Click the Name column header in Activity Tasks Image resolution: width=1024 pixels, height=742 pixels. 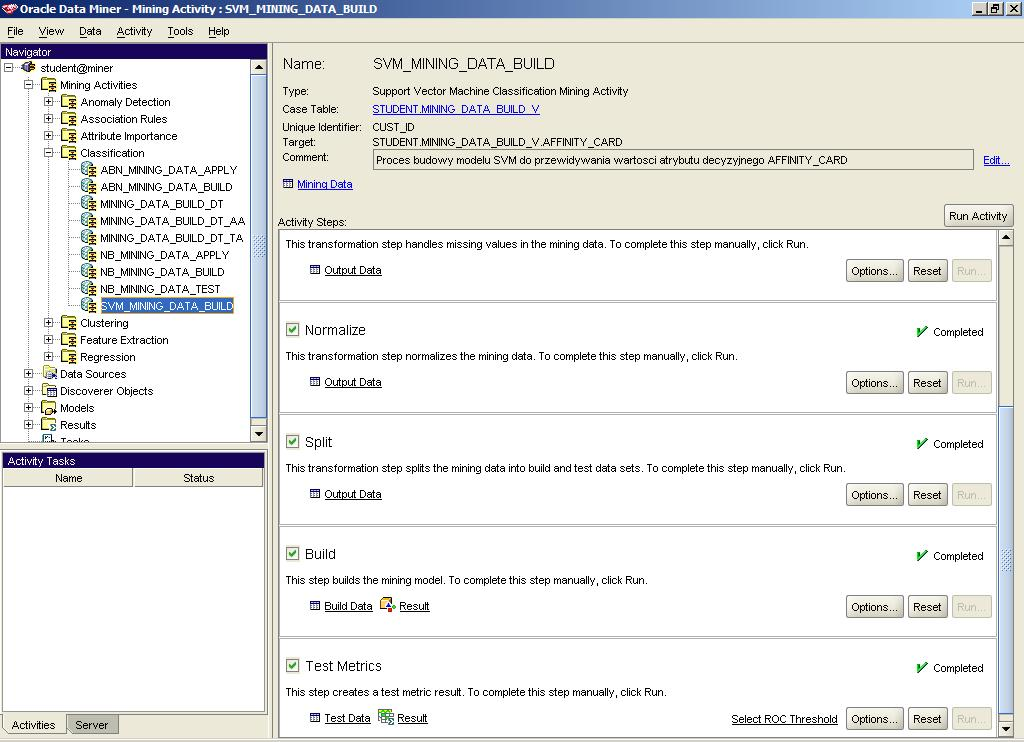pyautogui.click(x=69, y=478)
